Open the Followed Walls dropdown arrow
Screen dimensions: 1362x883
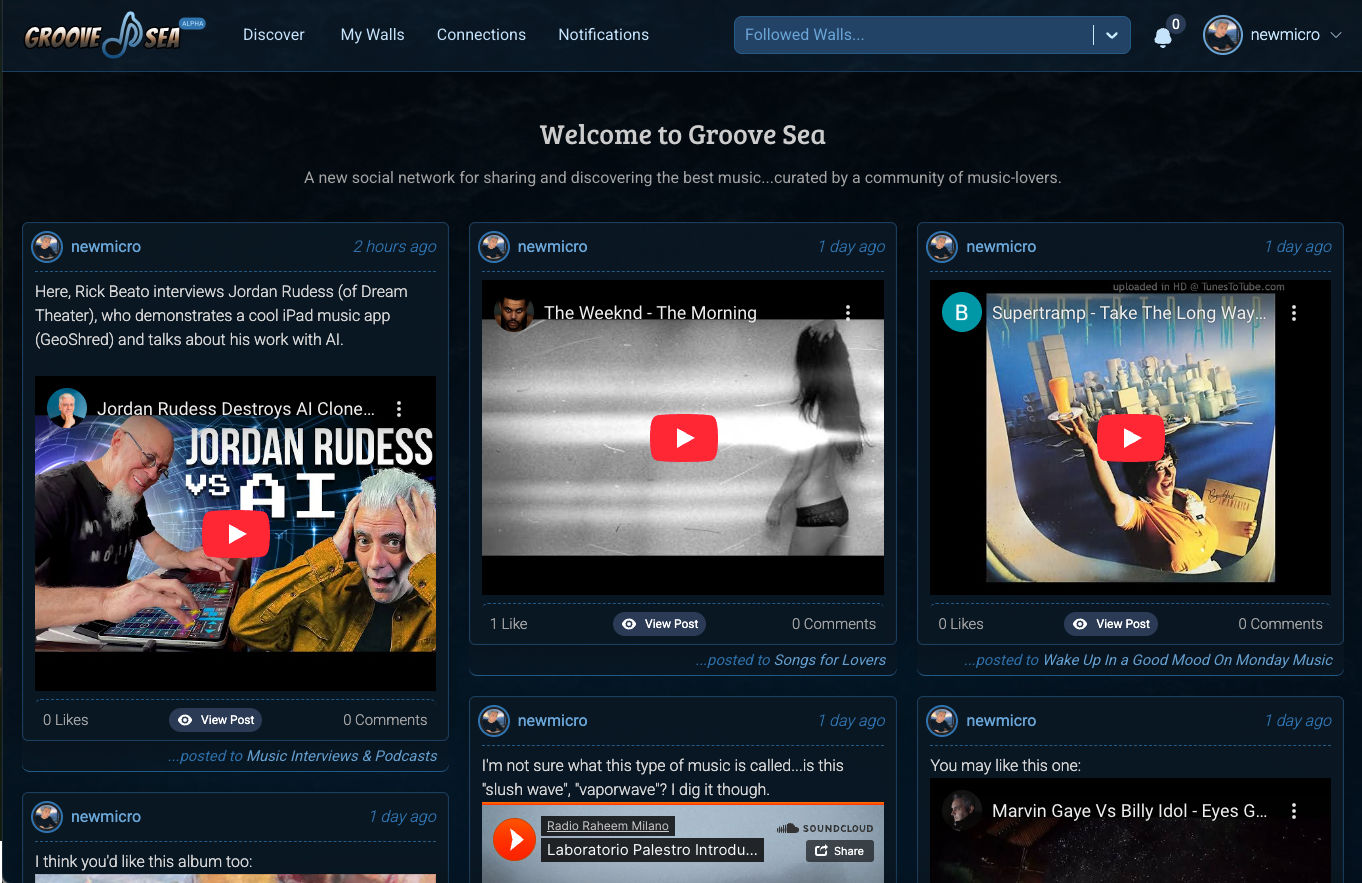(1112, 35)
